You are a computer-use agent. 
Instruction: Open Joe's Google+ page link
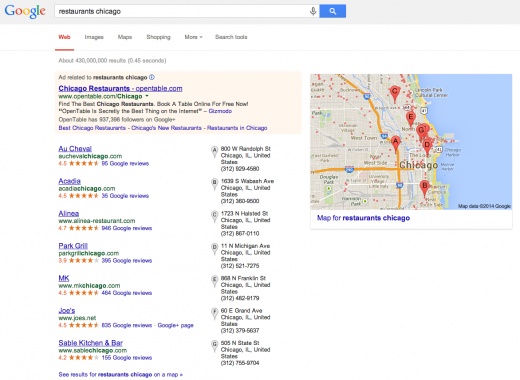(175, 325)
